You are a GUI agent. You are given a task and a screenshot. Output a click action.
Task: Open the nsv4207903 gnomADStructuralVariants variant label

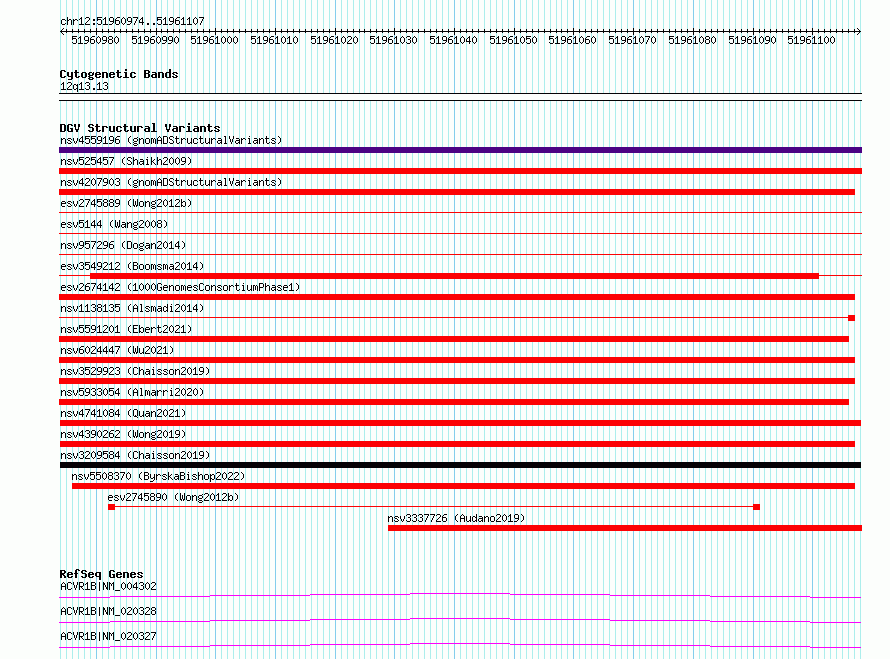[x=171, y=182]
